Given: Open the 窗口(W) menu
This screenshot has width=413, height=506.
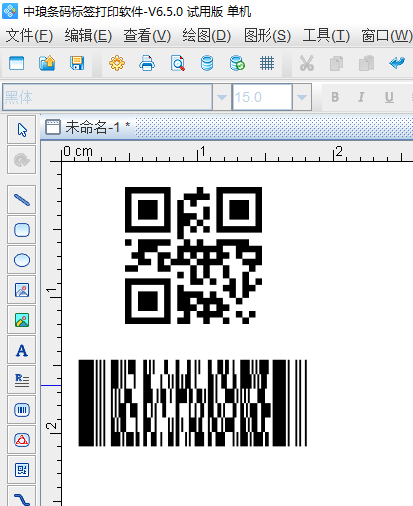Looking at the screenshot, I should (387, 35).
